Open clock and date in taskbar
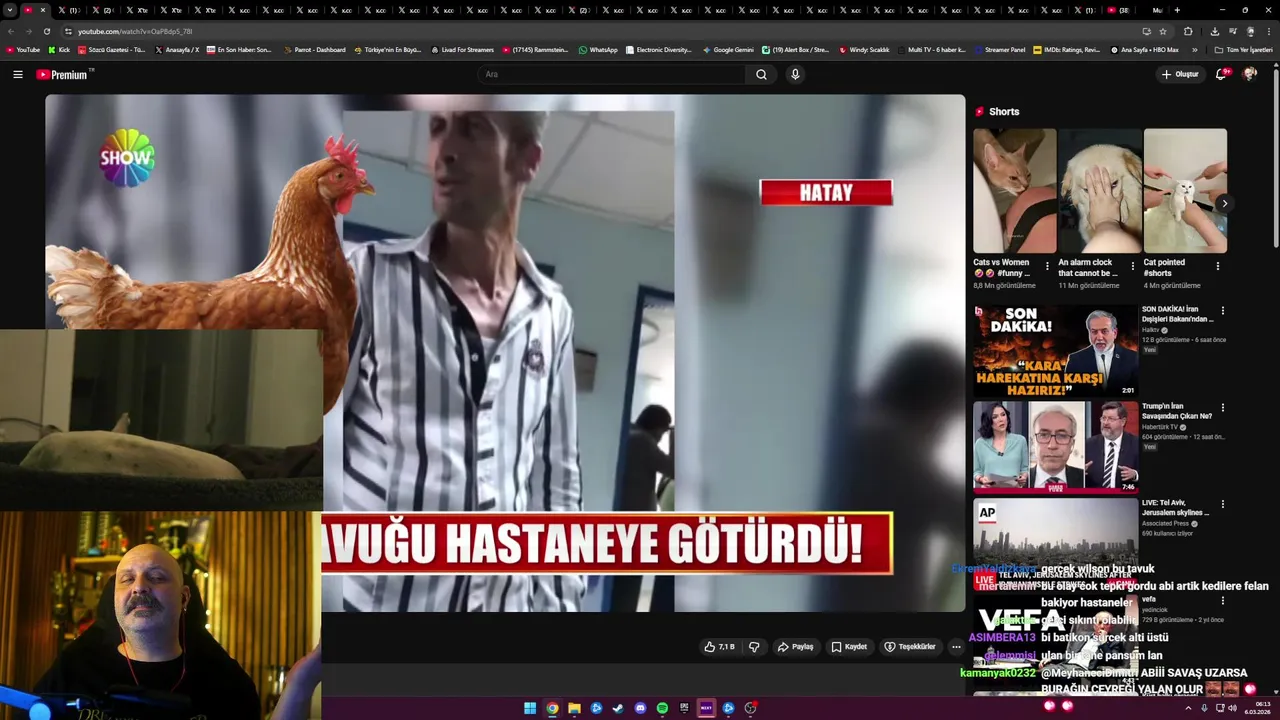 pyautogui.click(x=1259, y=708)
